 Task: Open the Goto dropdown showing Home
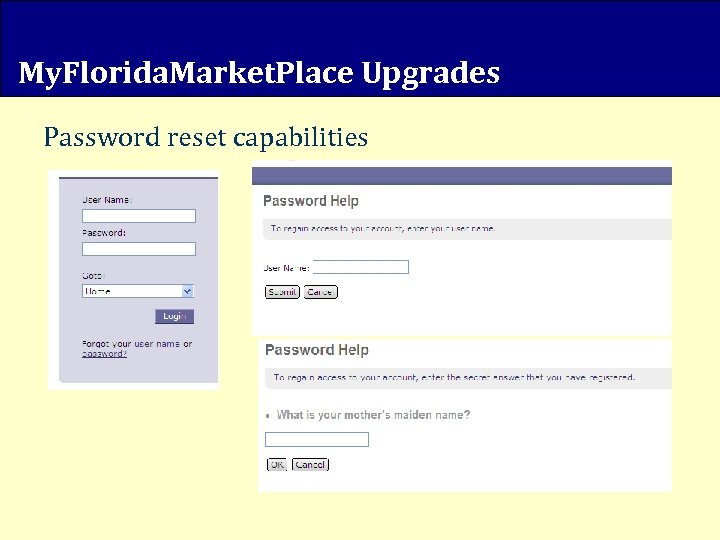pos(138,291)
